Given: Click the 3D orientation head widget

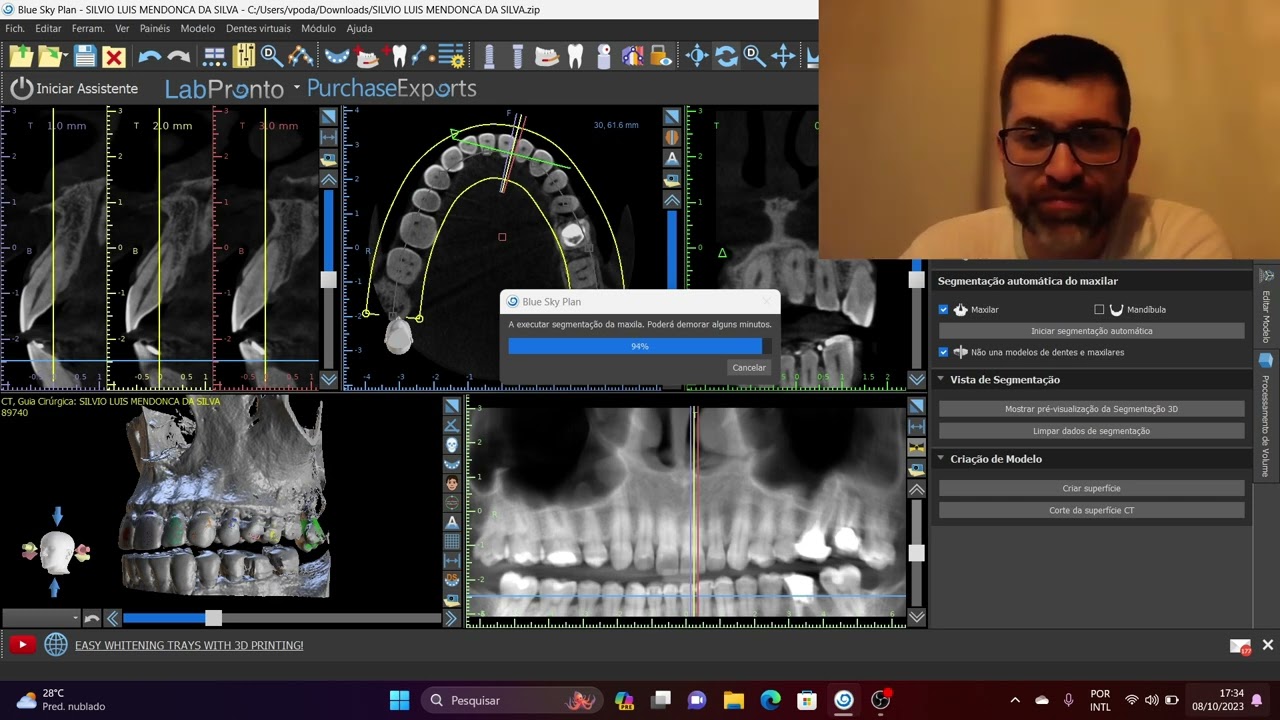Looking at the screenshot, I should coord(57,551).
